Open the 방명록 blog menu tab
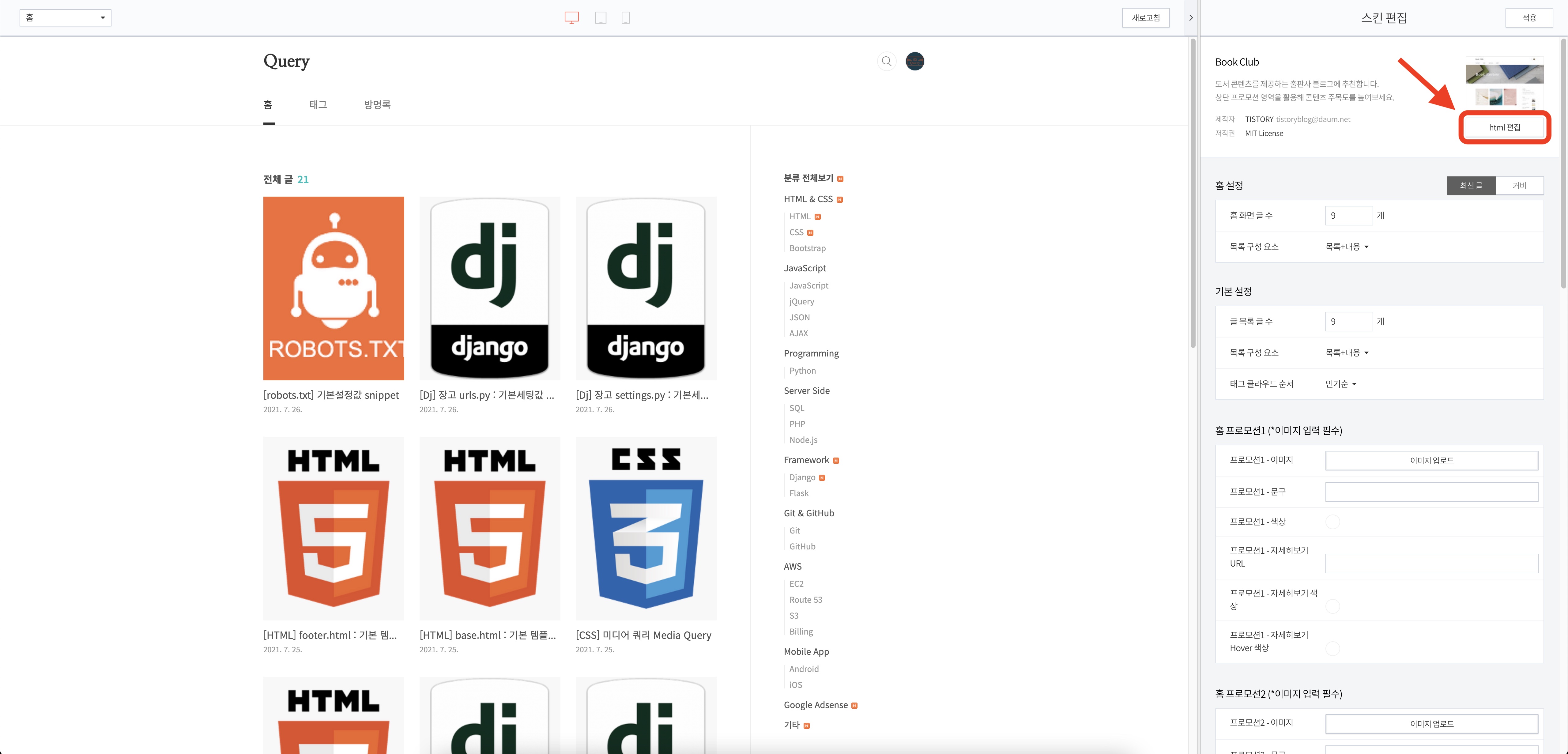 (x=377, y=105)
